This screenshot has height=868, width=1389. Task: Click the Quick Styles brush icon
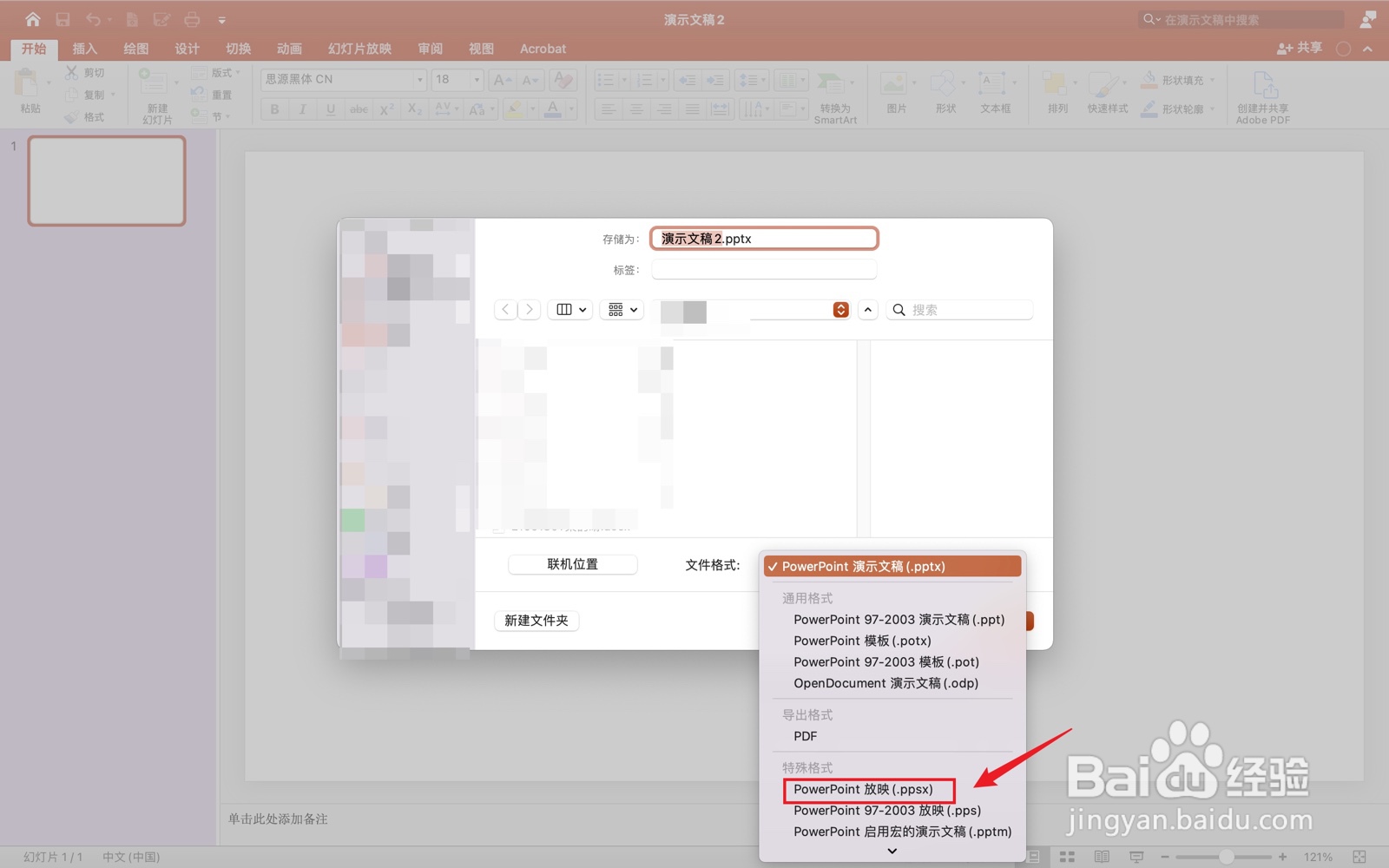point(1103,84)
